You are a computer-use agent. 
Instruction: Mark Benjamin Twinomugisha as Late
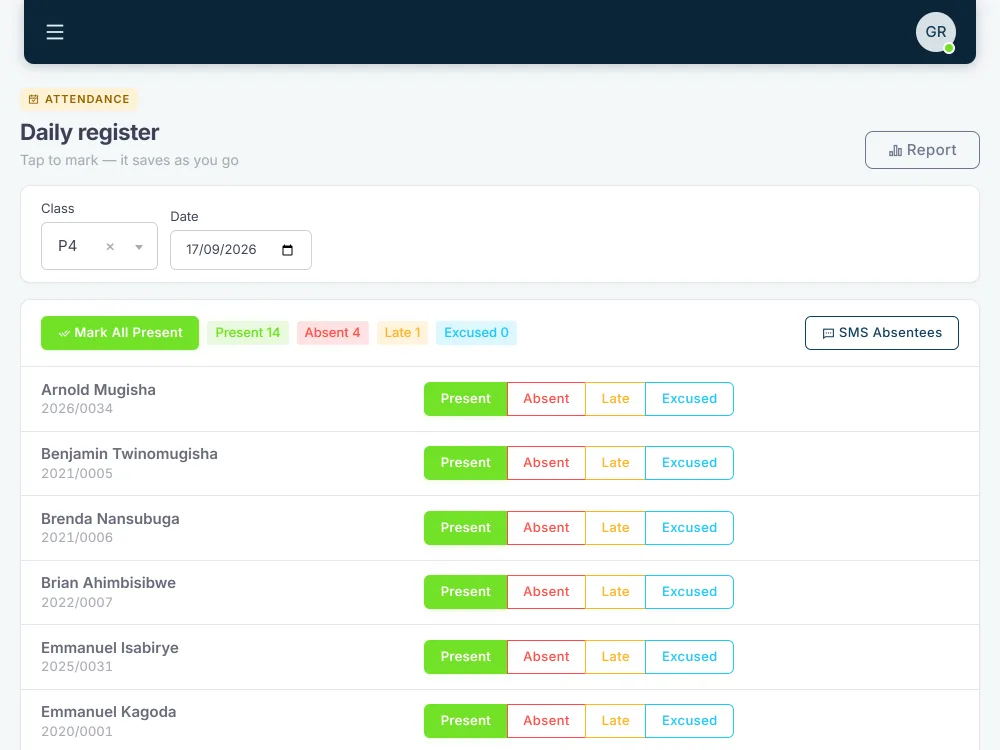(x=615, y=463)
